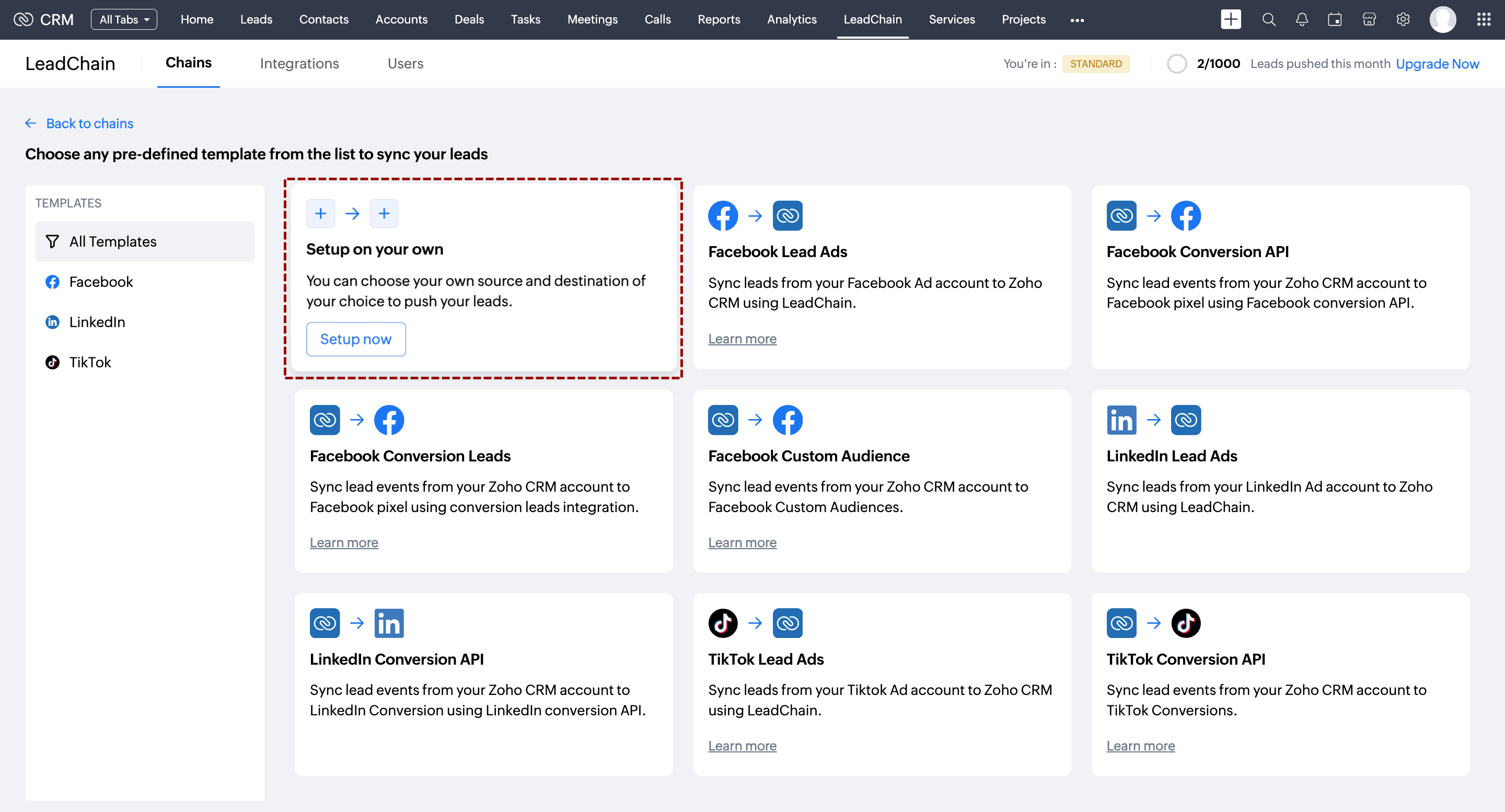
Task: Click leads pushed usage progress circle
Action: click(1177, 63)
